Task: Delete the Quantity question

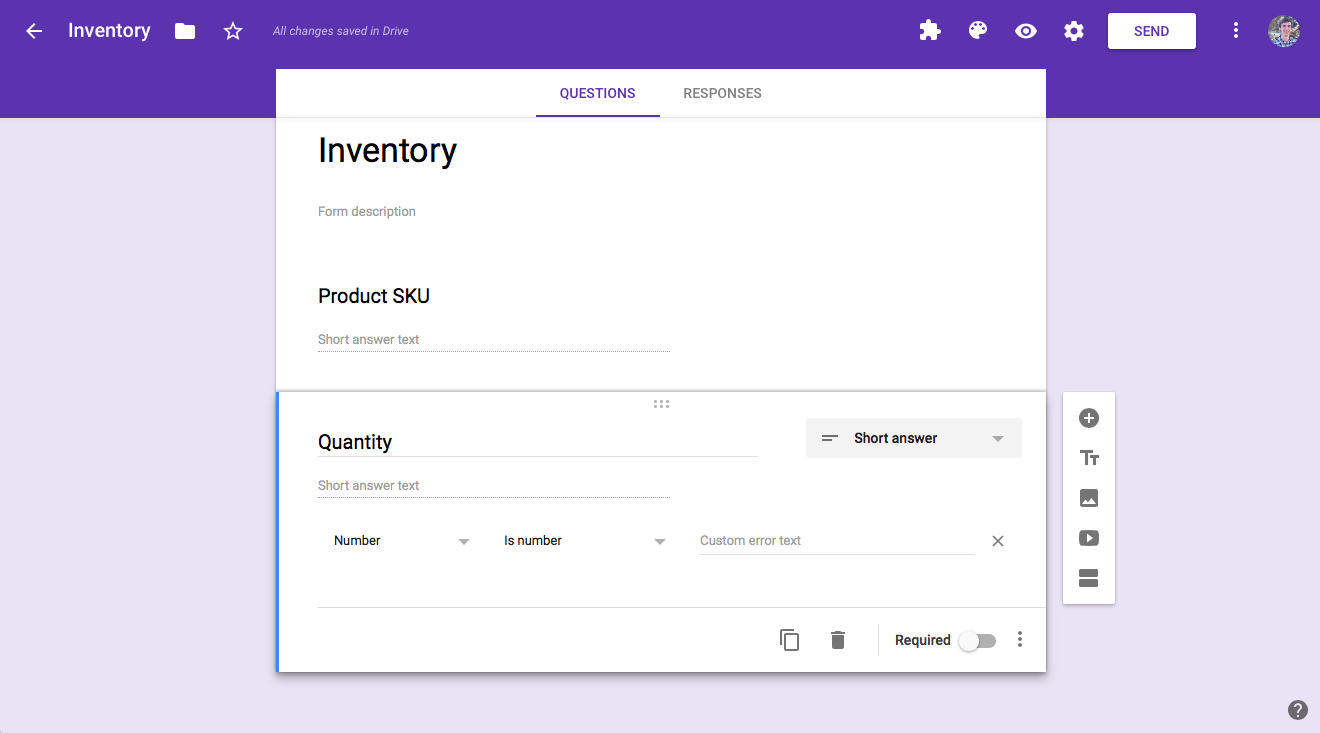Action: (838, 640)
